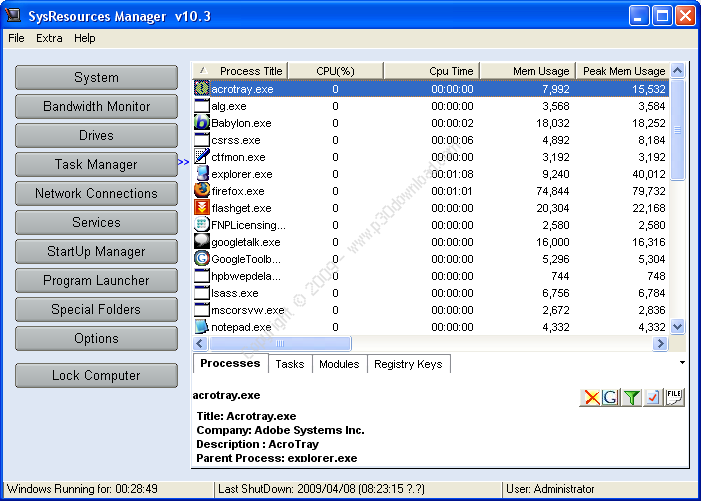Click the green filter funnel icon

[632, 397]
